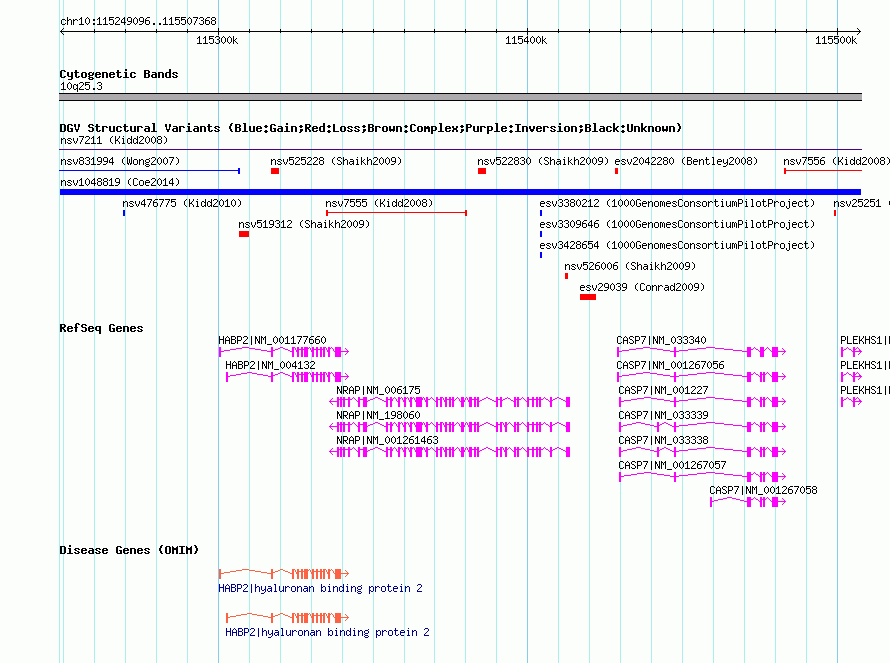Click NRAP|NM_198060 transcript label
This screenshot has width=890, height=663.
(378, 415)
